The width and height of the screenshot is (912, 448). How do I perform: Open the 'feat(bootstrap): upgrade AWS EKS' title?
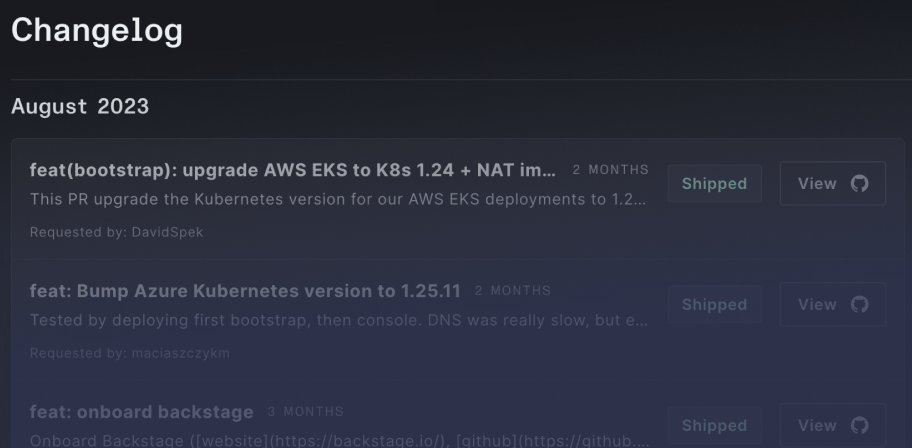pyautogui.click(x=293, y=170)
